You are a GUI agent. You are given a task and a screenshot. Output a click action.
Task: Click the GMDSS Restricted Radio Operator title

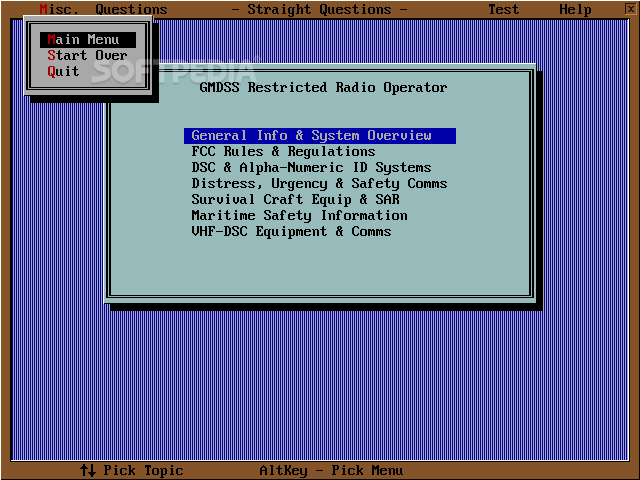pos(323,87)
